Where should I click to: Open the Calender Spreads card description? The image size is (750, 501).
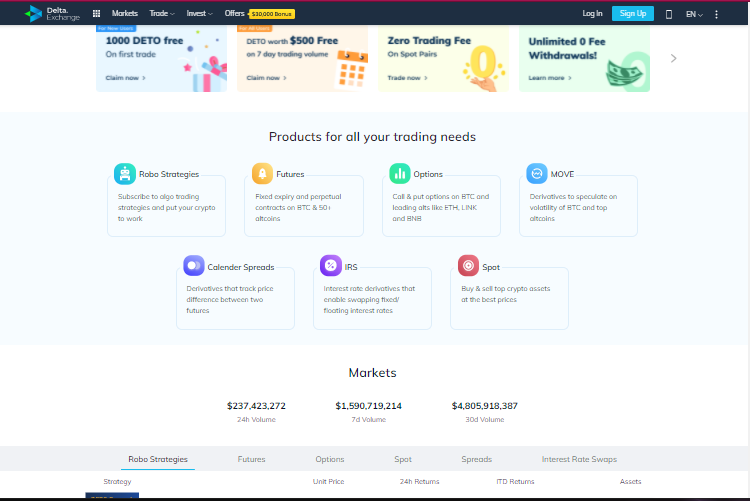pos(230,300)
